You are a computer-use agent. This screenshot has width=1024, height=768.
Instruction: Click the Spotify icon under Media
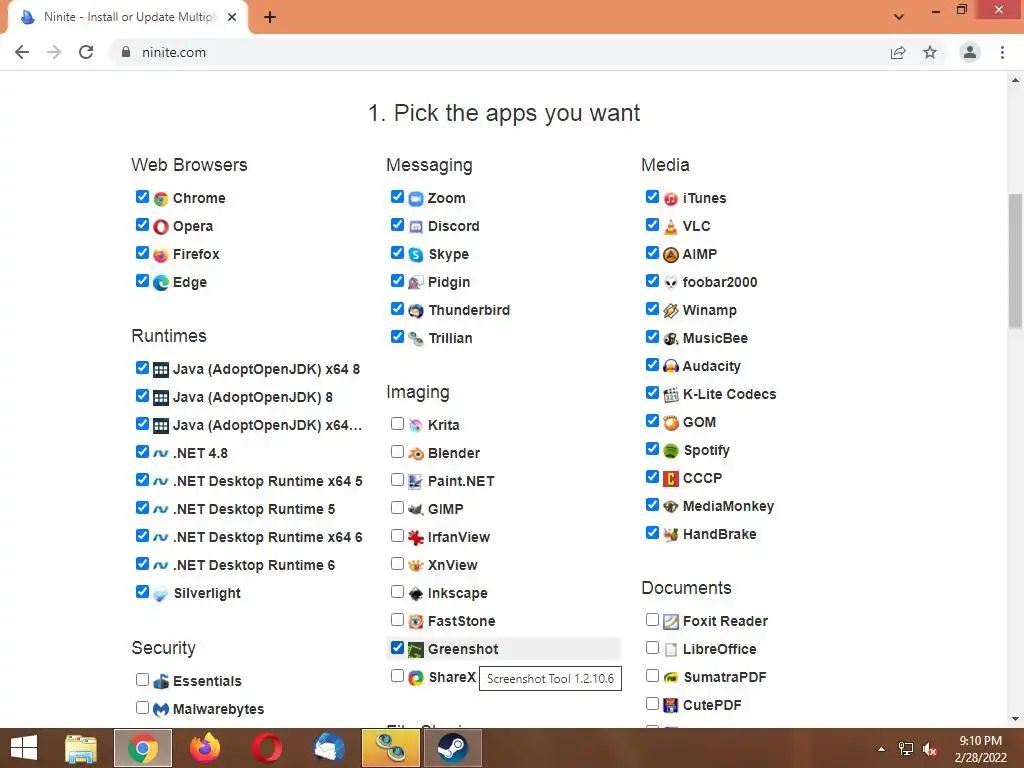click(671, 451)
